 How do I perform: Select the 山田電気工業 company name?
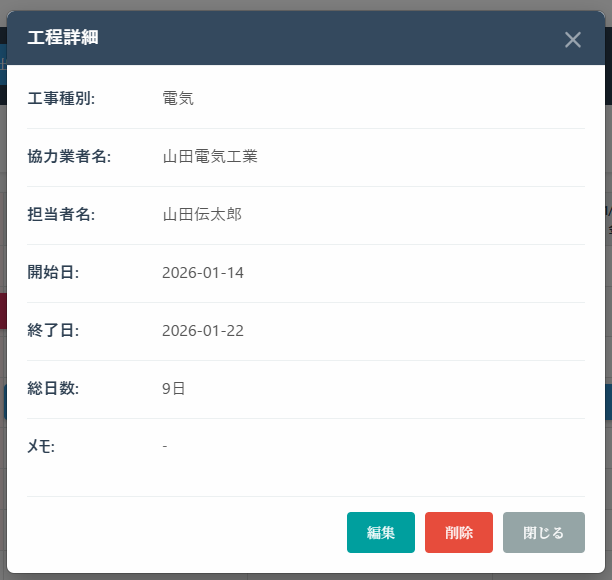[x=210, y=157]
